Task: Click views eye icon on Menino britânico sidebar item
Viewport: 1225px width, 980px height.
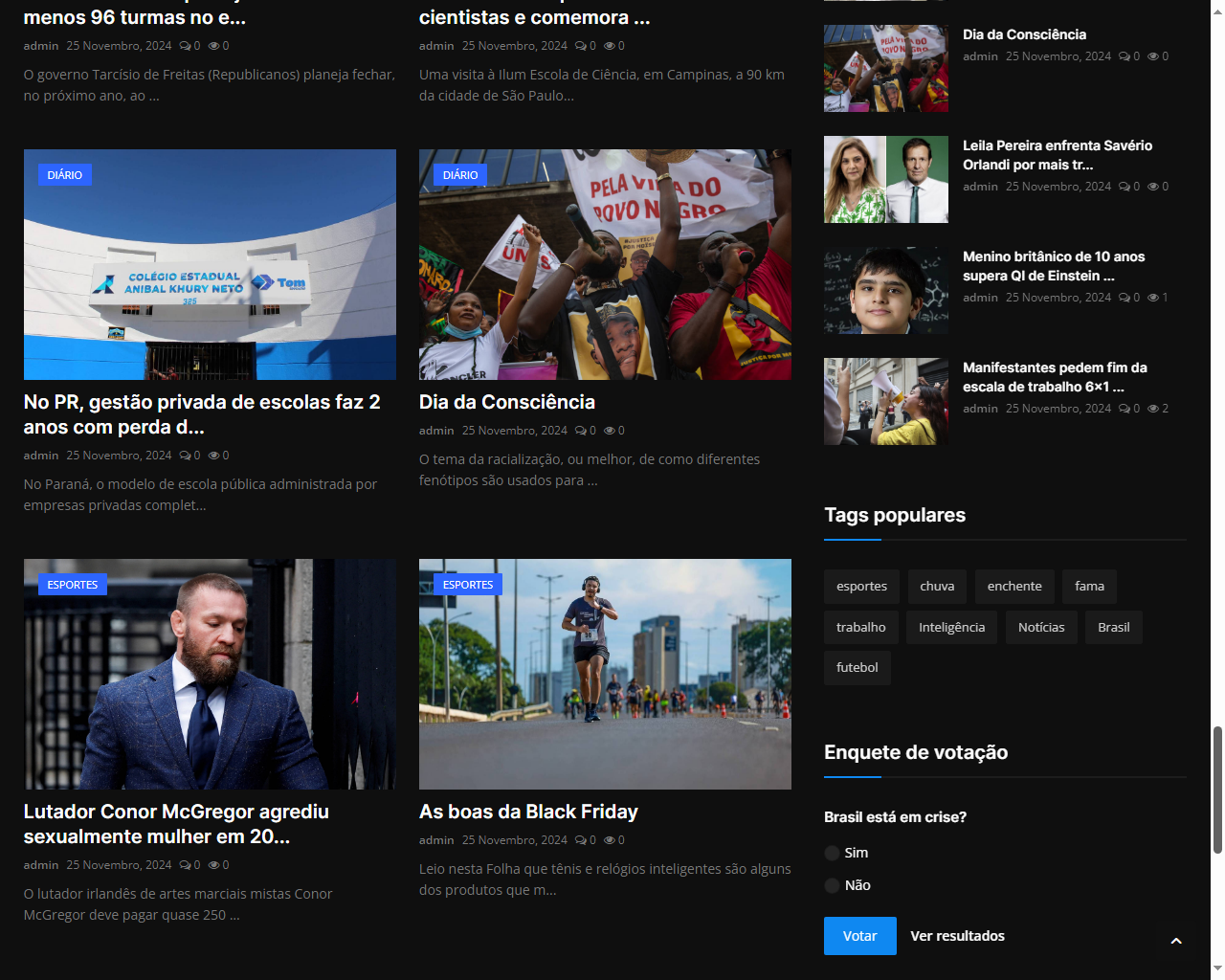Action: coord(1152,298)
